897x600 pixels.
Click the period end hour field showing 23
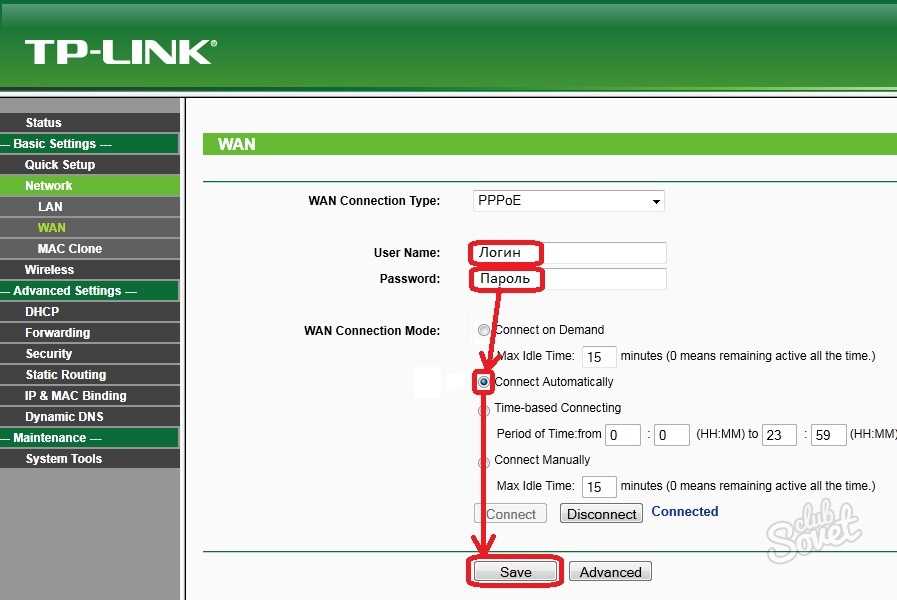click(779, 435)
